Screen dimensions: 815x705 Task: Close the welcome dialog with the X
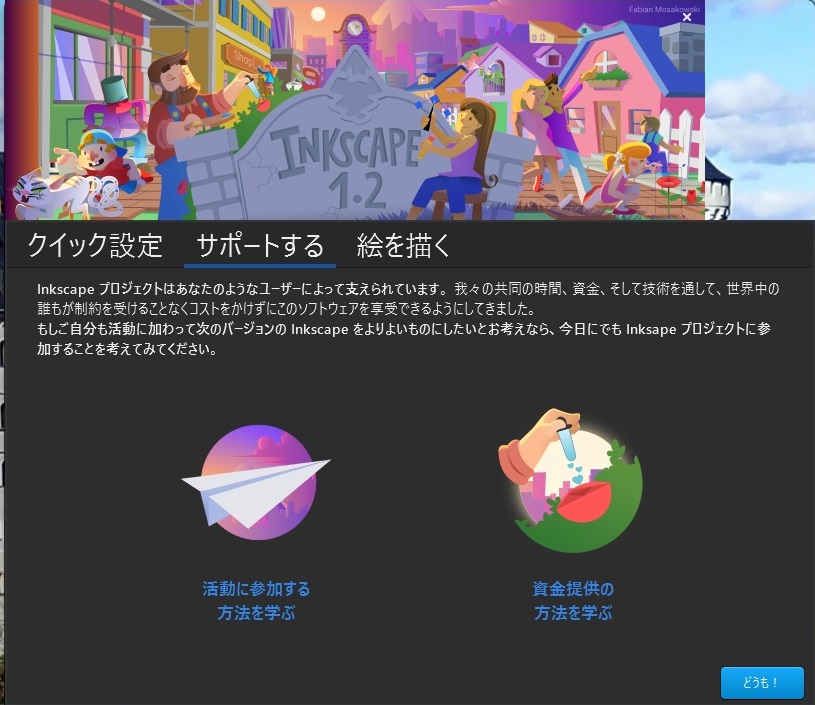coord(687,17)
